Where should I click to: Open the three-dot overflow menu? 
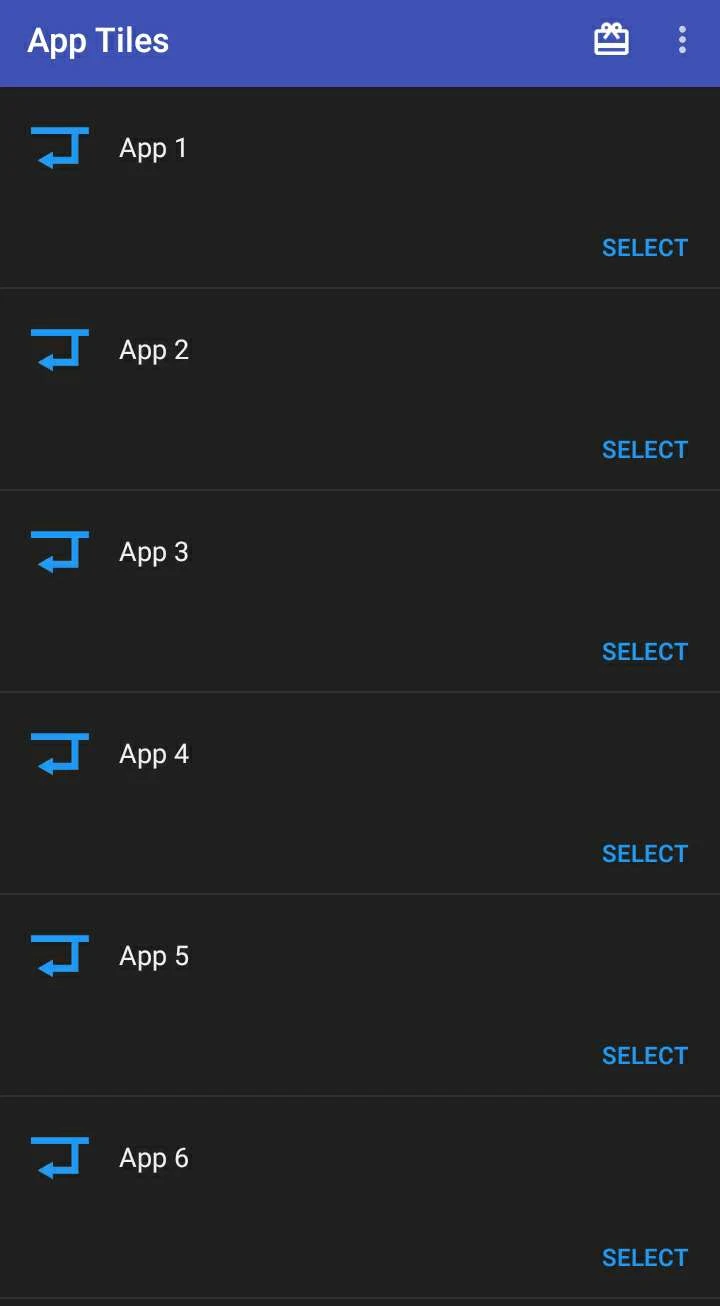[682, 40]
